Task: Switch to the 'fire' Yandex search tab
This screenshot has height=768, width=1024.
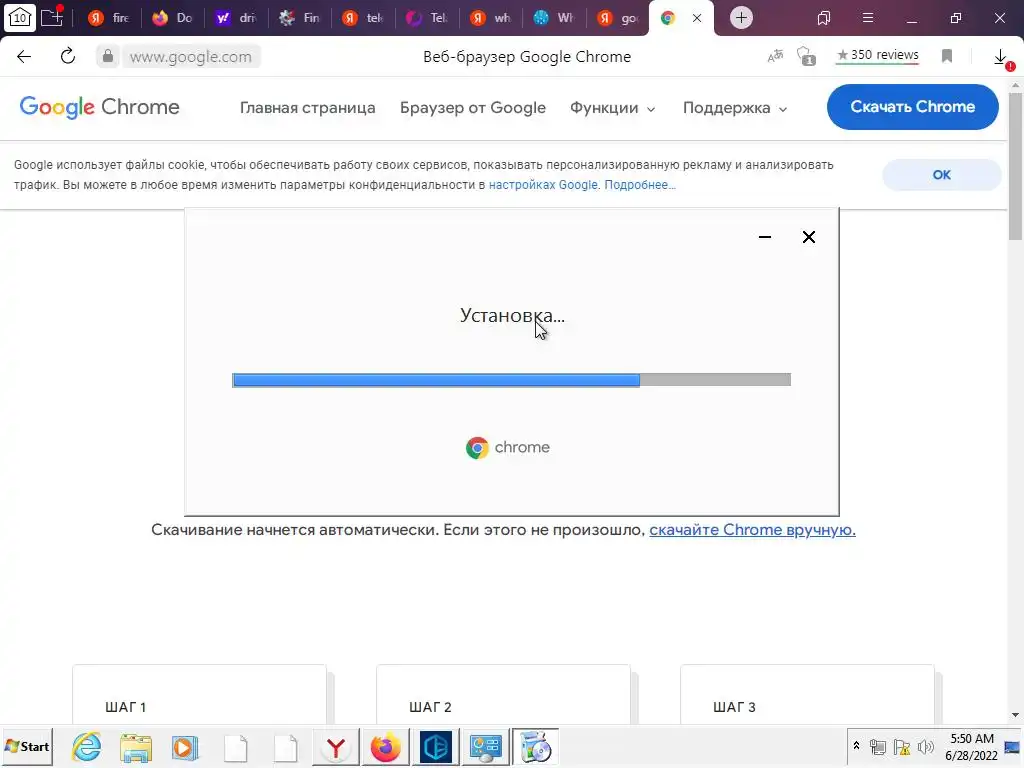Action: tap(108, 18)
